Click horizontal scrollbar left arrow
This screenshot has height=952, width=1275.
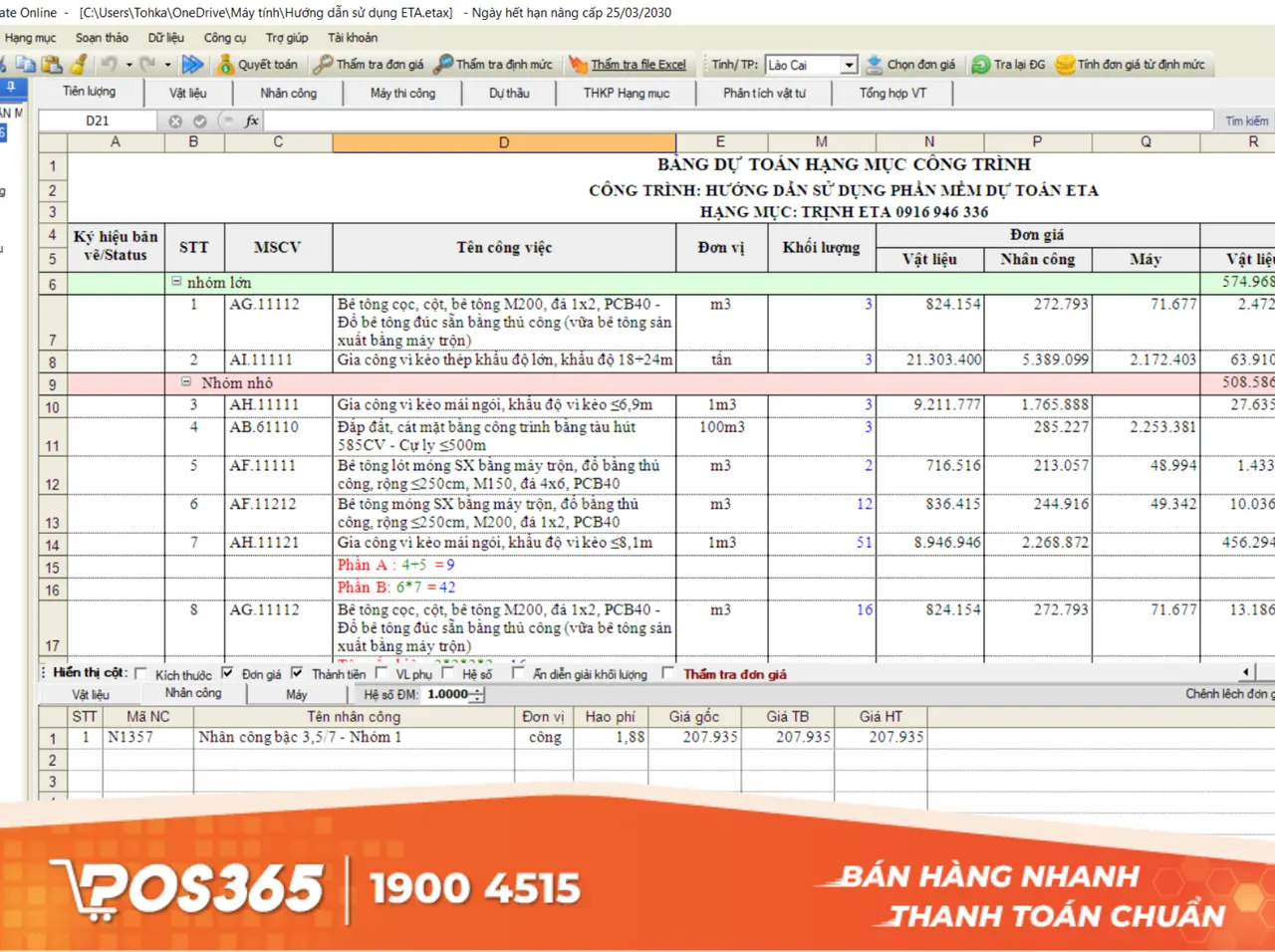coord(1245,672)
